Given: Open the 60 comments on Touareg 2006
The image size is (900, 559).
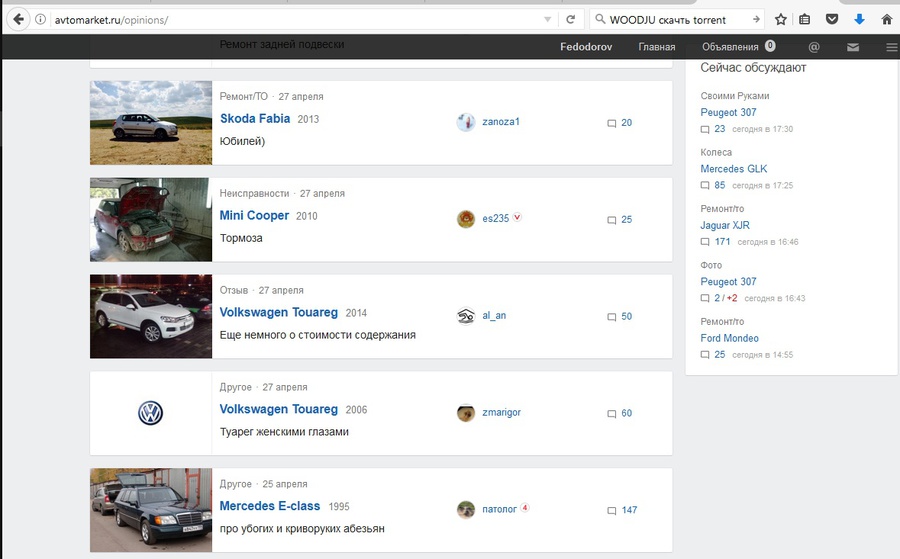Looking at the screenshot, I should coord(620,413).
